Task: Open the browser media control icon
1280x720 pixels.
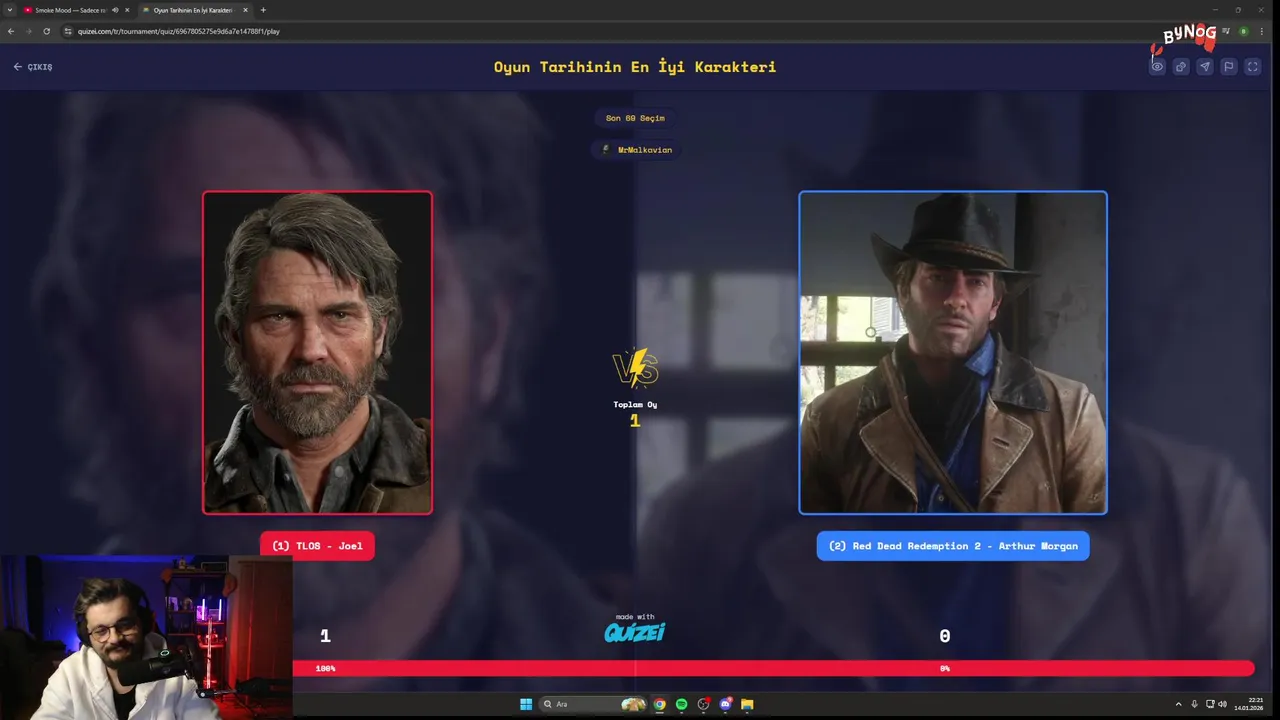Action: [x=1226, y=31]
